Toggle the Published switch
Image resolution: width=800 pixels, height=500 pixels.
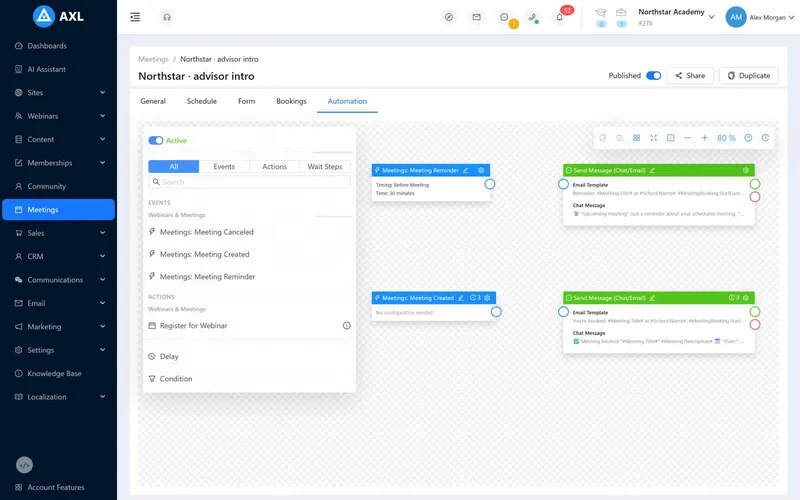pos(653,76)
